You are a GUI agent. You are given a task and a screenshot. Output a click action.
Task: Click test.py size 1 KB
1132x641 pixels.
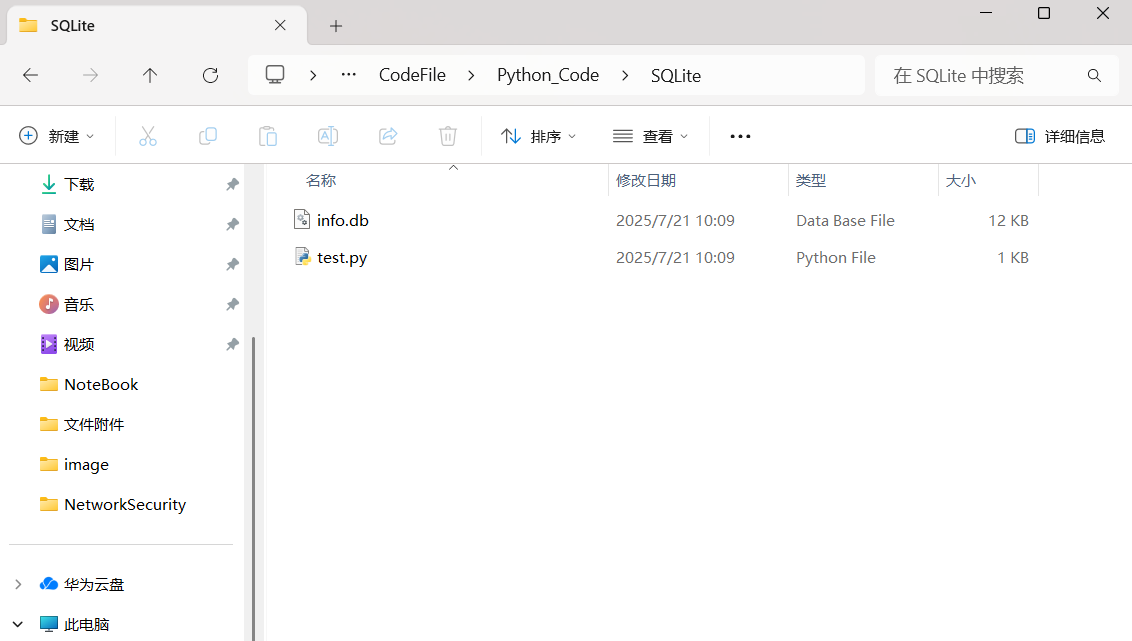(1013, 258)
